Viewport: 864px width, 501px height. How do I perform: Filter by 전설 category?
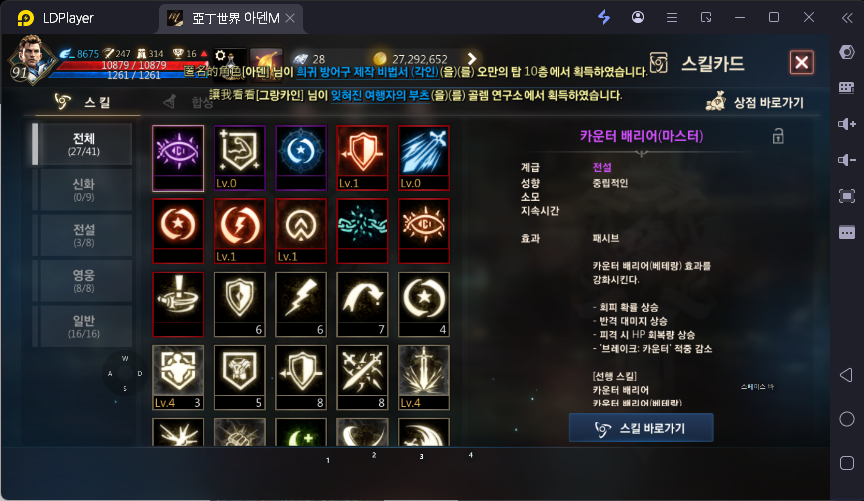84,235
